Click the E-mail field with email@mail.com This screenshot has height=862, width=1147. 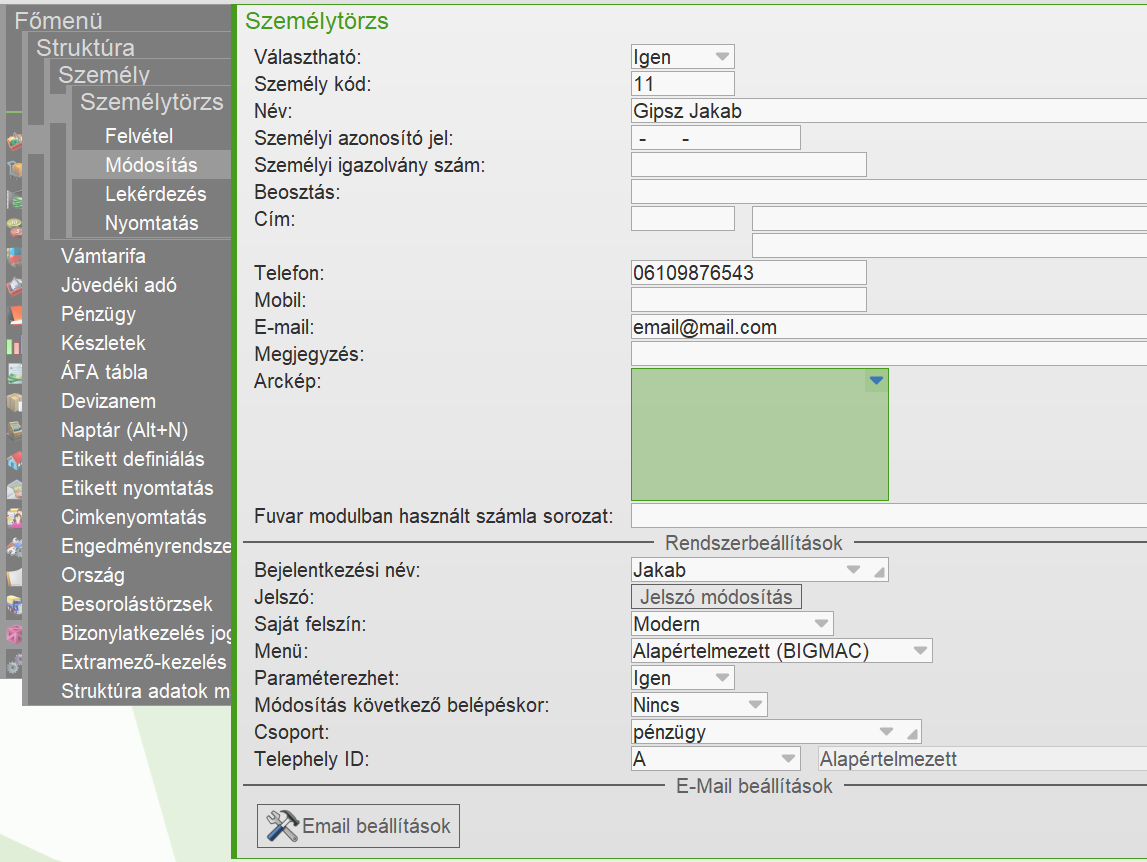(x=889, y=326)
